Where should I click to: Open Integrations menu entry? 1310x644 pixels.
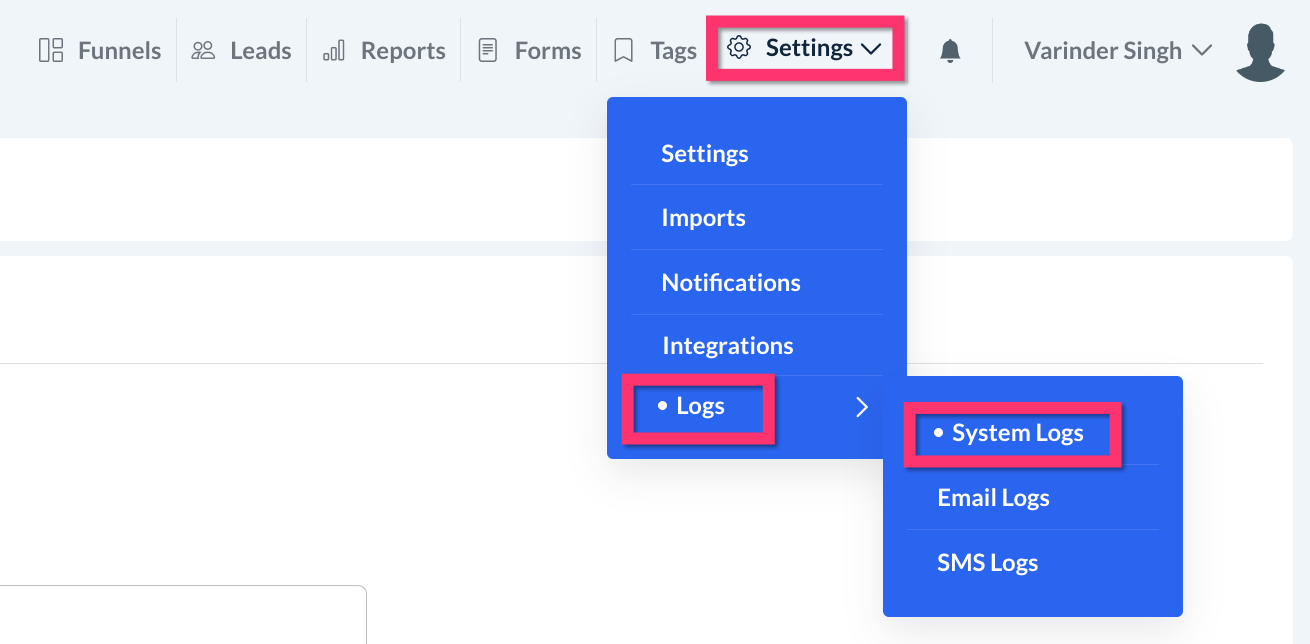pyautogui.click(x=728, y=346)
